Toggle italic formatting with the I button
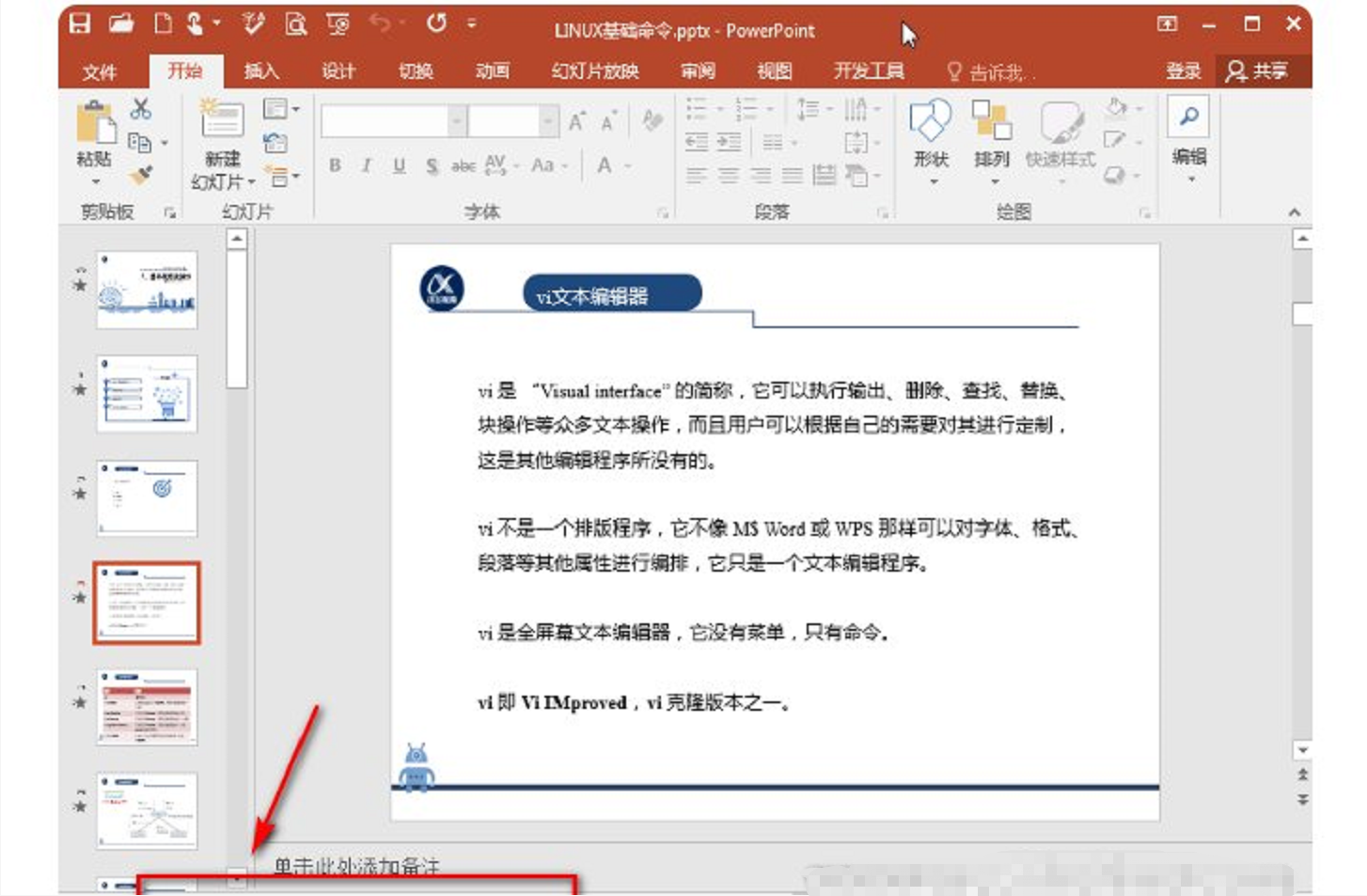 tap(367, 165)
